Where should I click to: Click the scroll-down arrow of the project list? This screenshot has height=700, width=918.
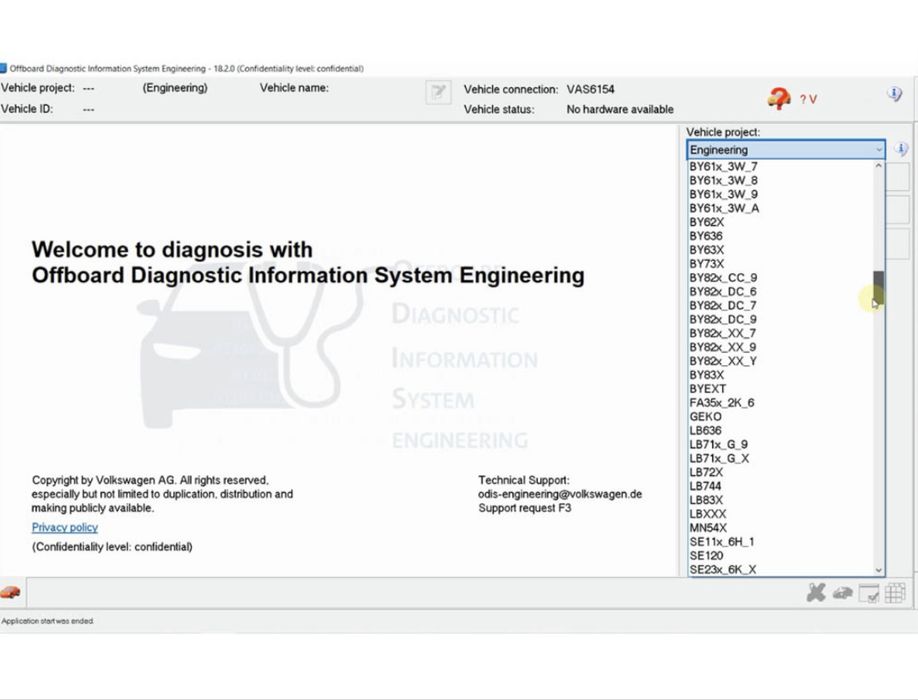point(878,570)
